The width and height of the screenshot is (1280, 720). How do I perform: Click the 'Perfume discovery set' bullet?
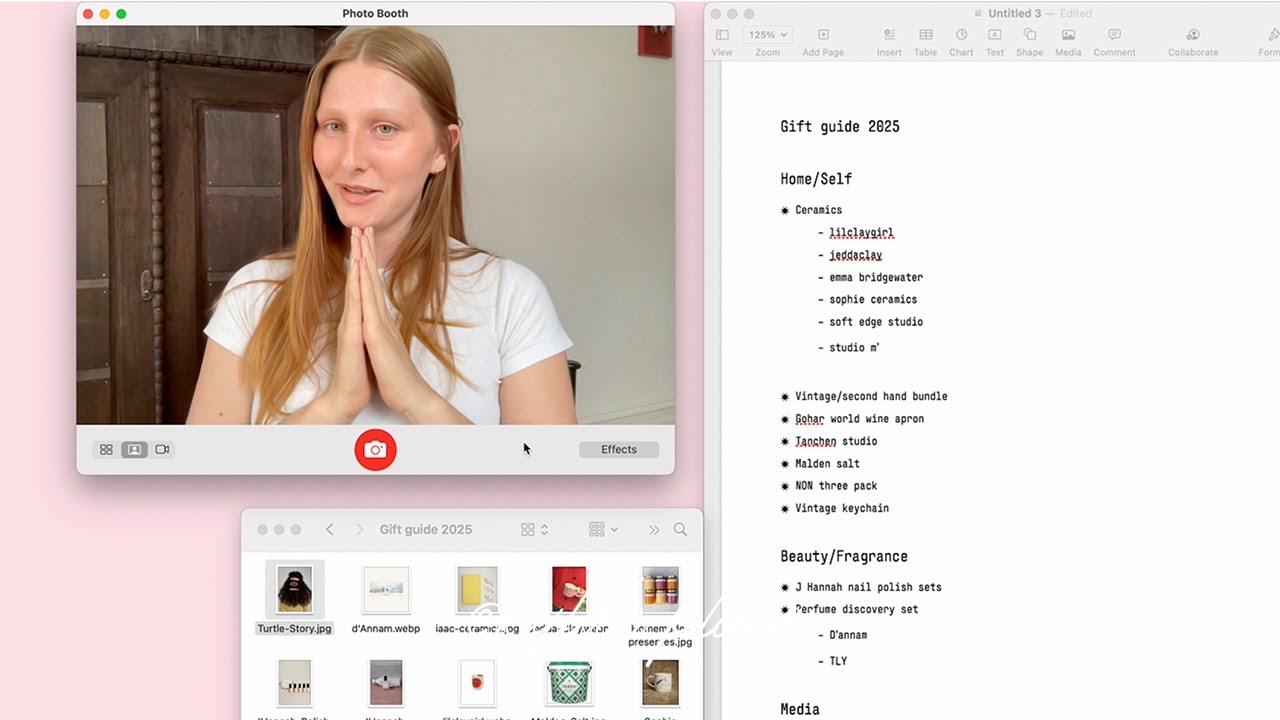pyautogui.click(x=856, y=609)
